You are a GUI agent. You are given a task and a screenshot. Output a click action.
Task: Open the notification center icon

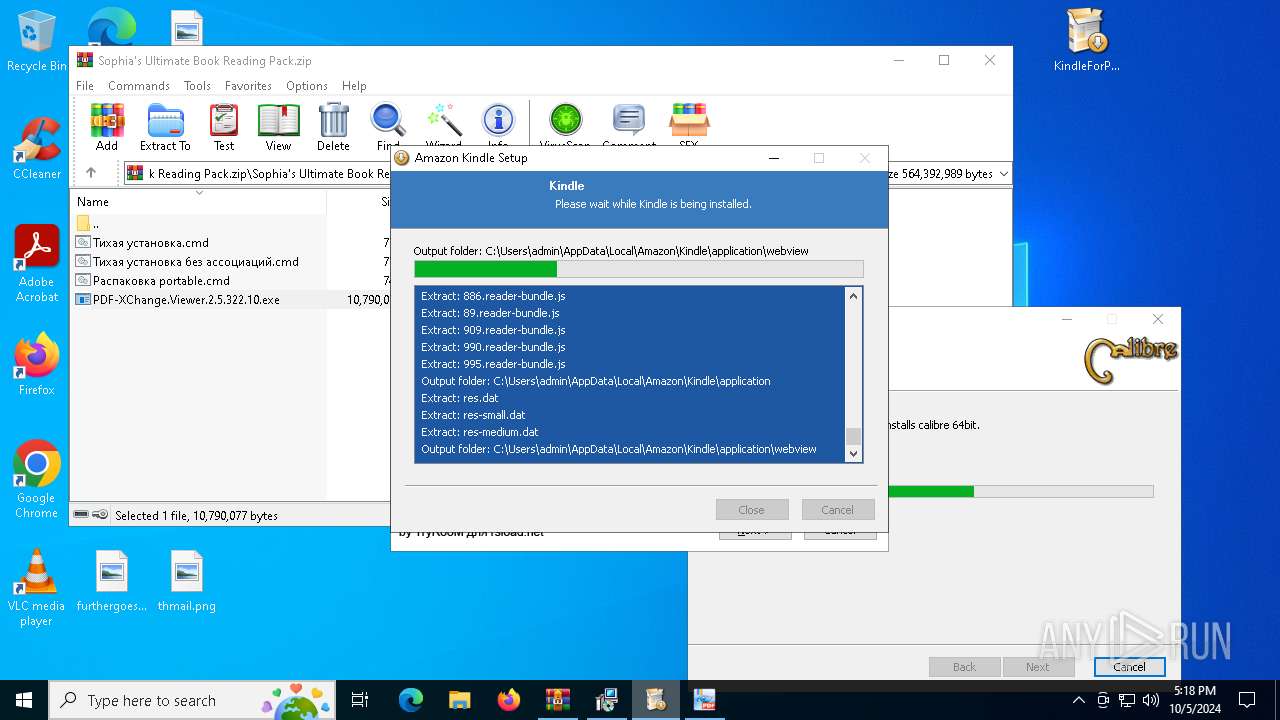tap(1247, 700)
